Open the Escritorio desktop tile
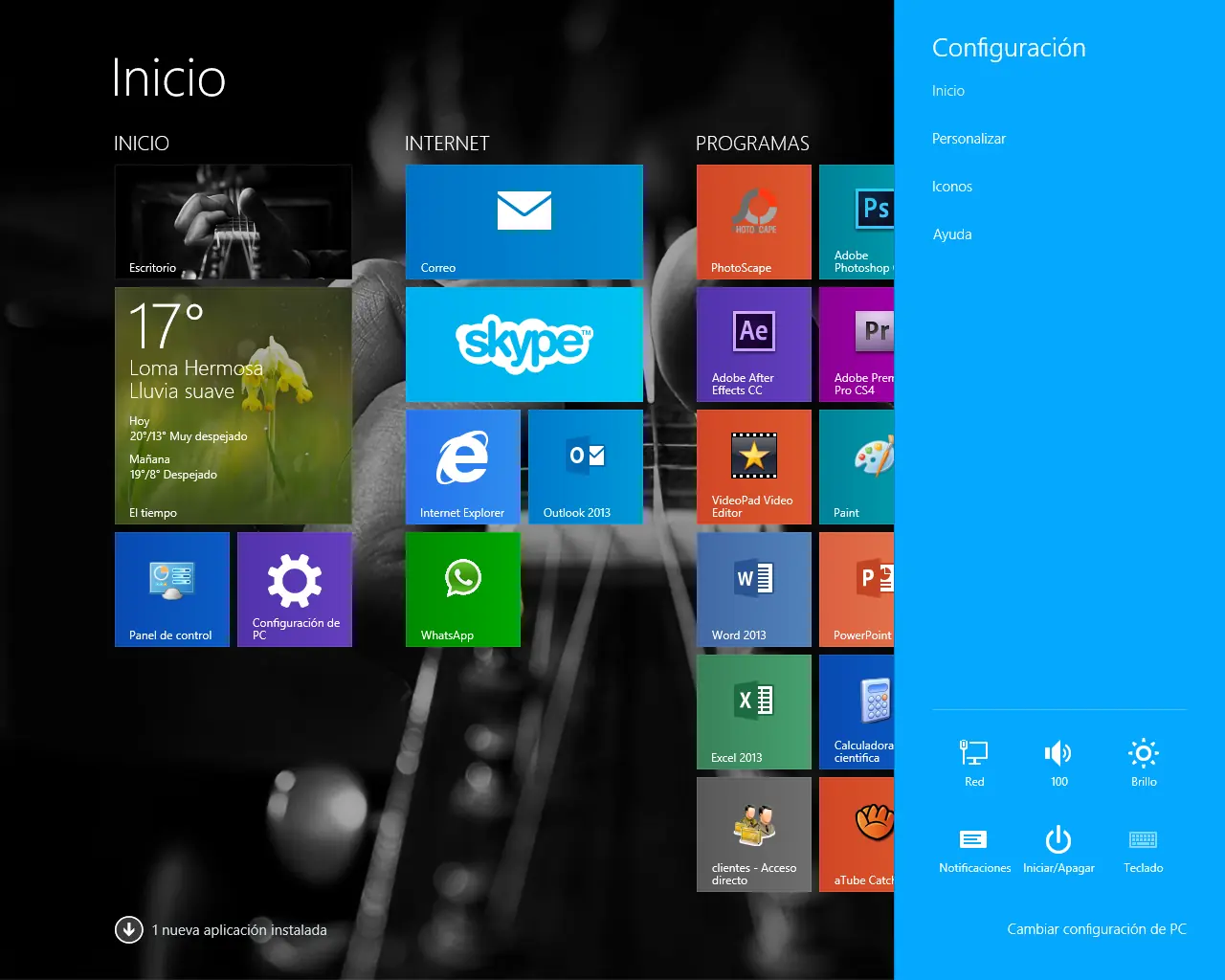 (x=234, y=222)
